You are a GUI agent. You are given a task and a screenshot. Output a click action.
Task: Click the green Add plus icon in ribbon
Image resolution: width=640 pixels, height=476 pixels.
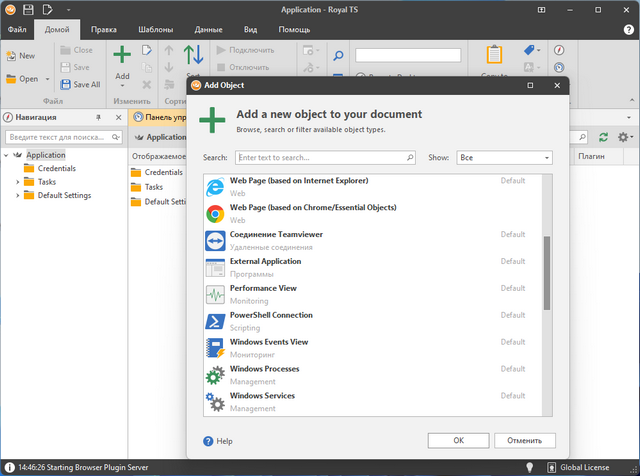tap(122, 55)
